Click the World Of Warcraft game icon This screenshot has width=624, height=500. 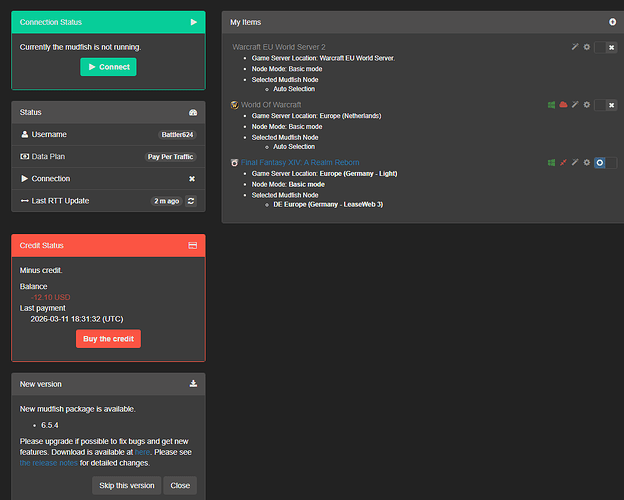coord(234,105)
